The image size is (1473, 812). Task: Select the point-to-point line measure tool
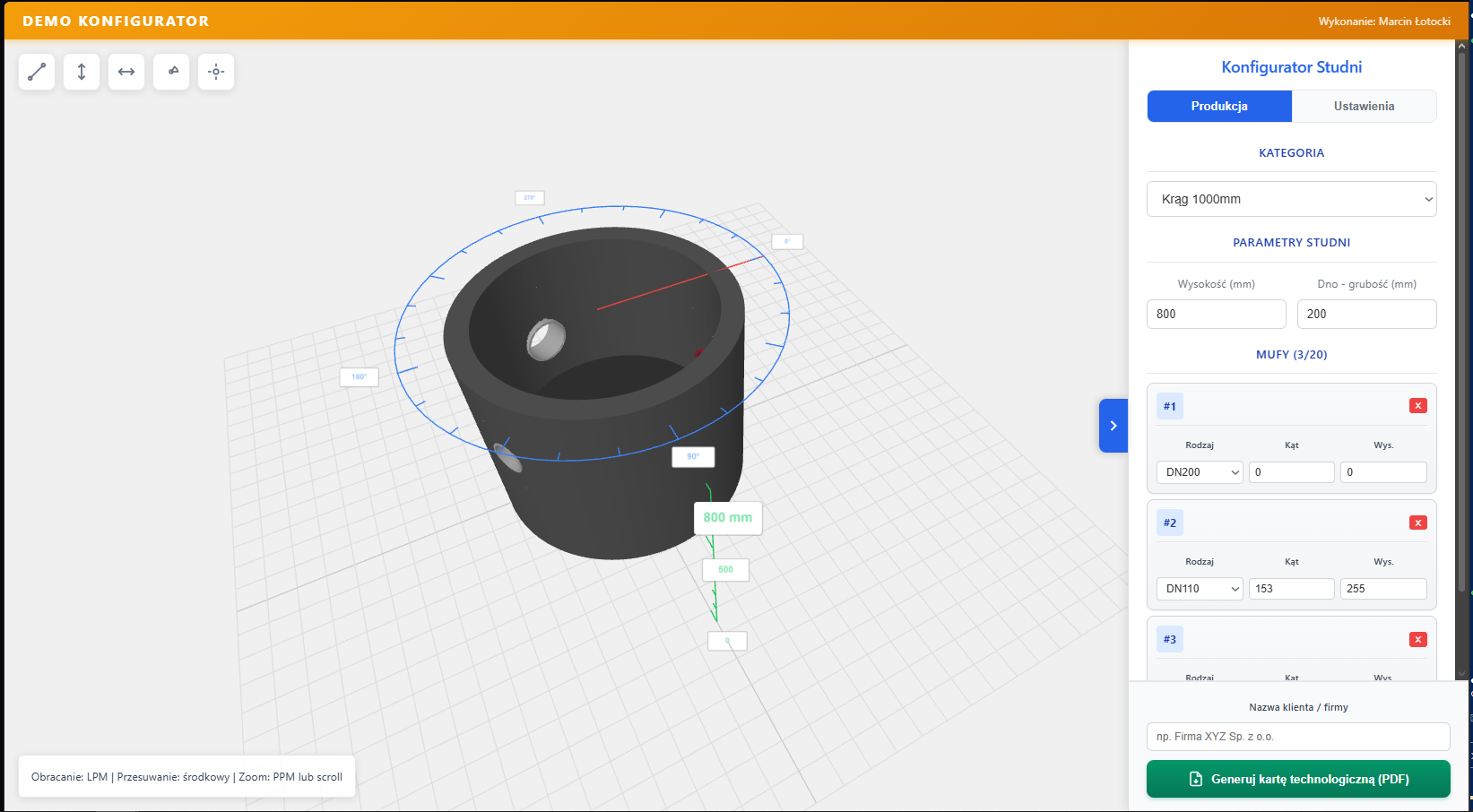point(37,72)
